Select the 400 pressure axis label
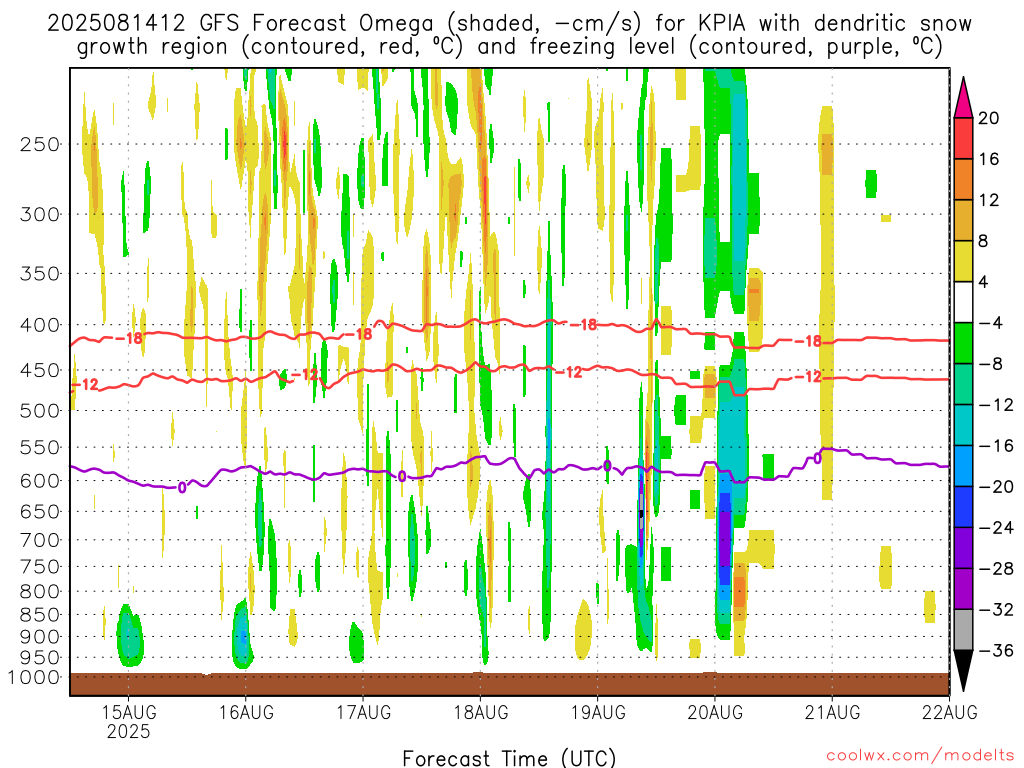Screen dimensions: 1024x768 pyautogui.click(x=40, y=325)
